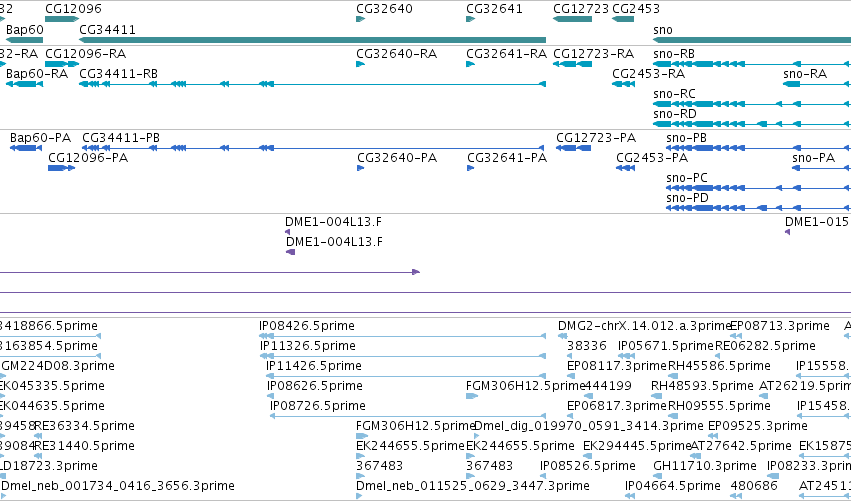The height and width of the screenshot is (501, 851).
Task: Click transcript CG34411-RB label
Action: coord(118,73)
